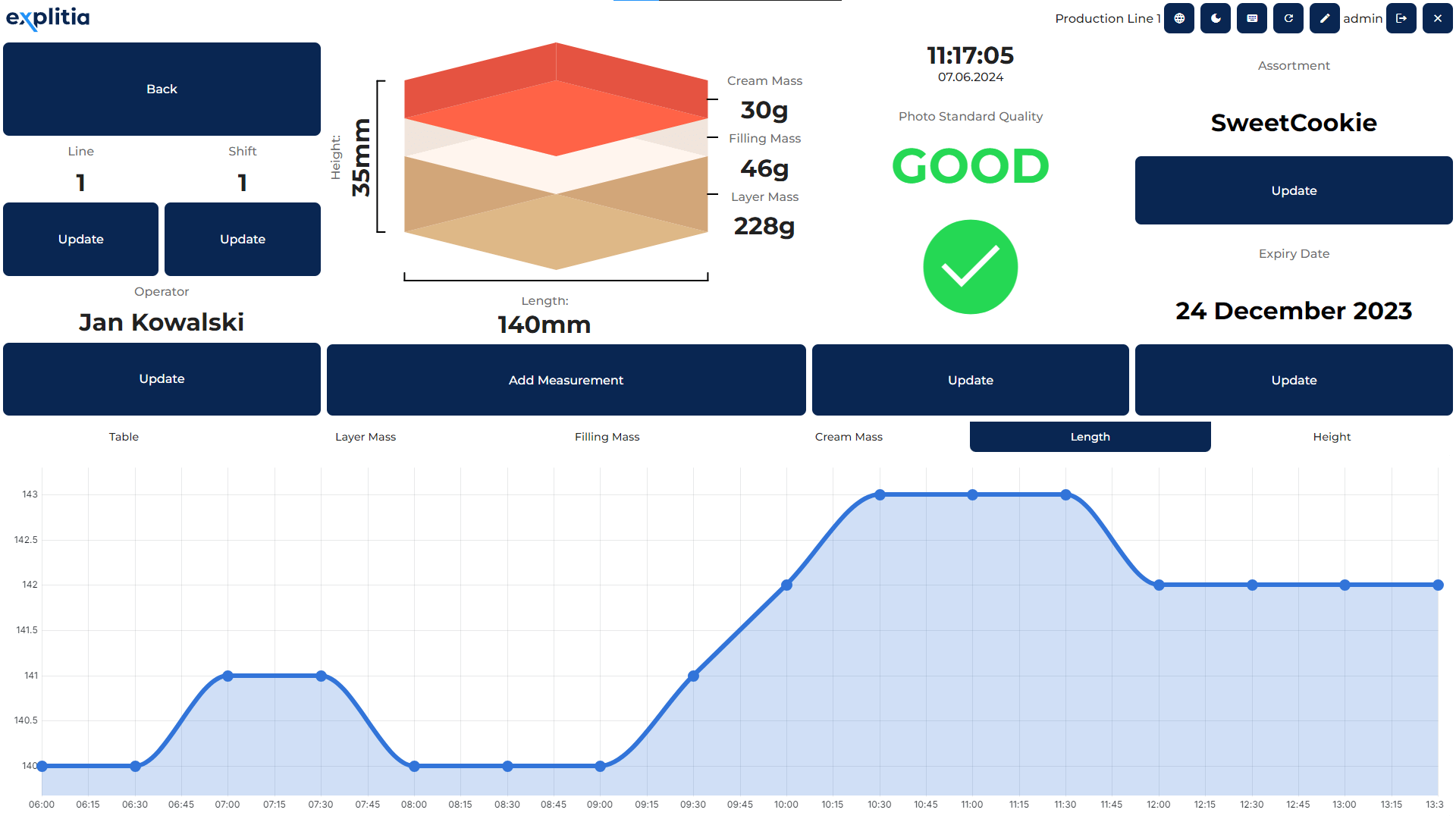Click the 228g Layer Mass value

(764, 226)
